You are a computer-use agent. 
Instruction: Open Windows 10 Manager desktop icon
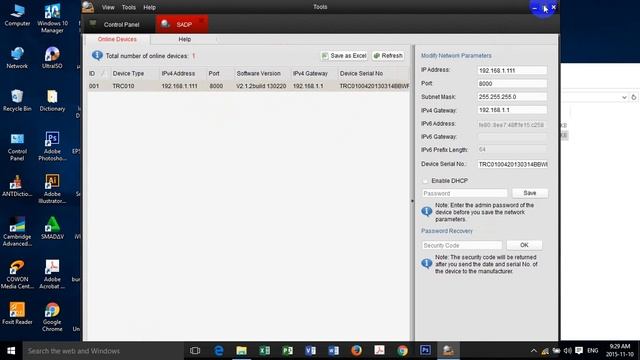click(x=52, y=18)
